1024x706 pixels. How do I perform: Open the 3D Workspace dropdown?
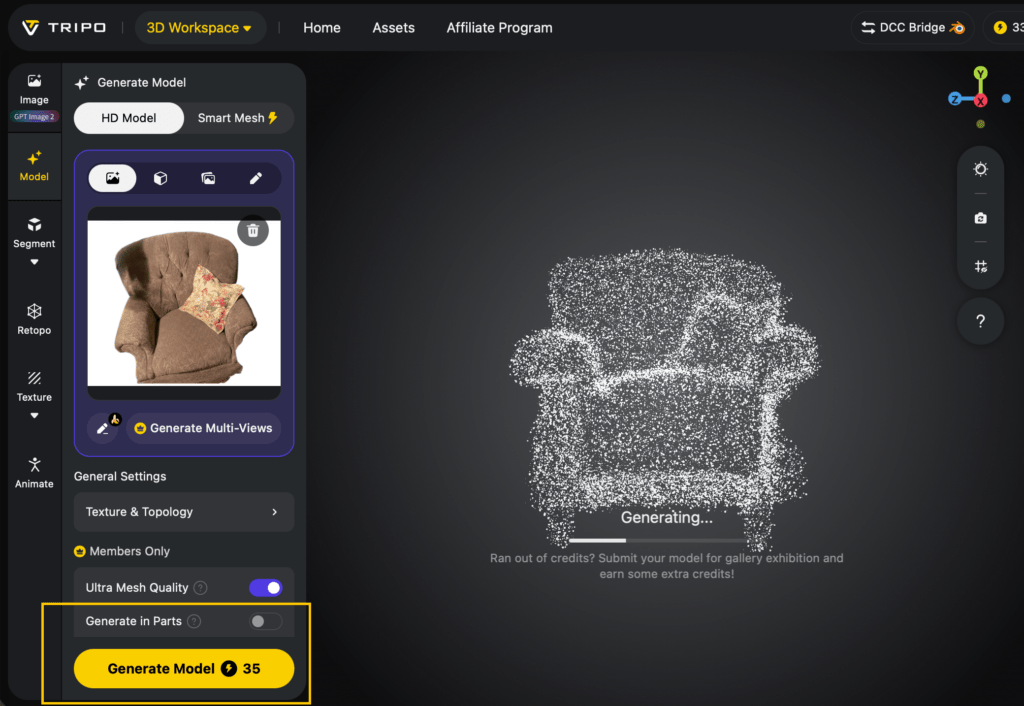[x=200, y=27]
